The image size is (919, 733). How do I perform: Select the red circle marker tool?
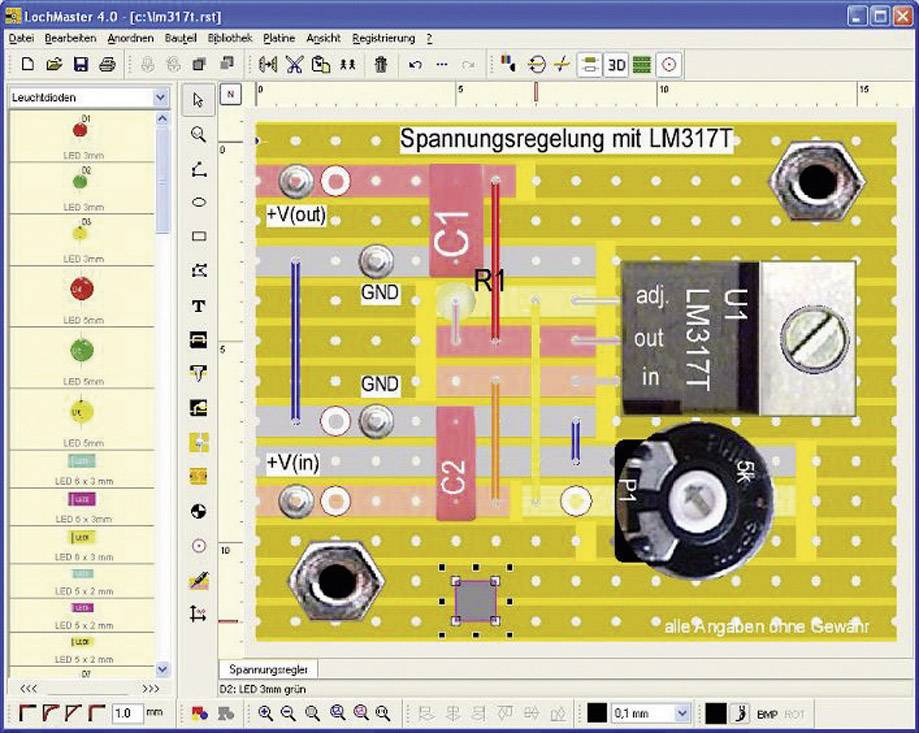[x=199, y=546]
